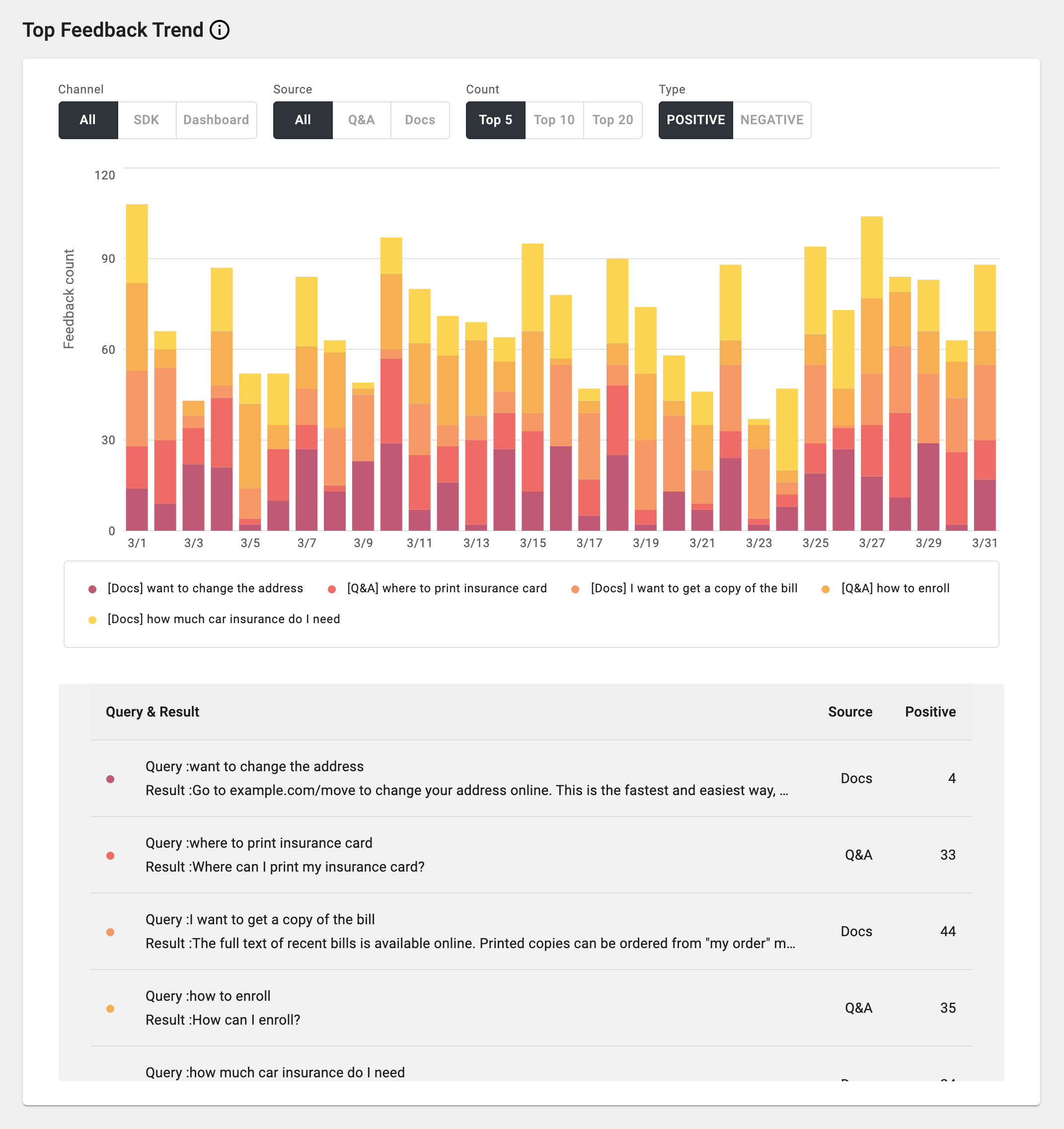Click the info icon next to Top Feedback Trend
This screenshot has height=1129, width=1064.
tap(219, 30)
